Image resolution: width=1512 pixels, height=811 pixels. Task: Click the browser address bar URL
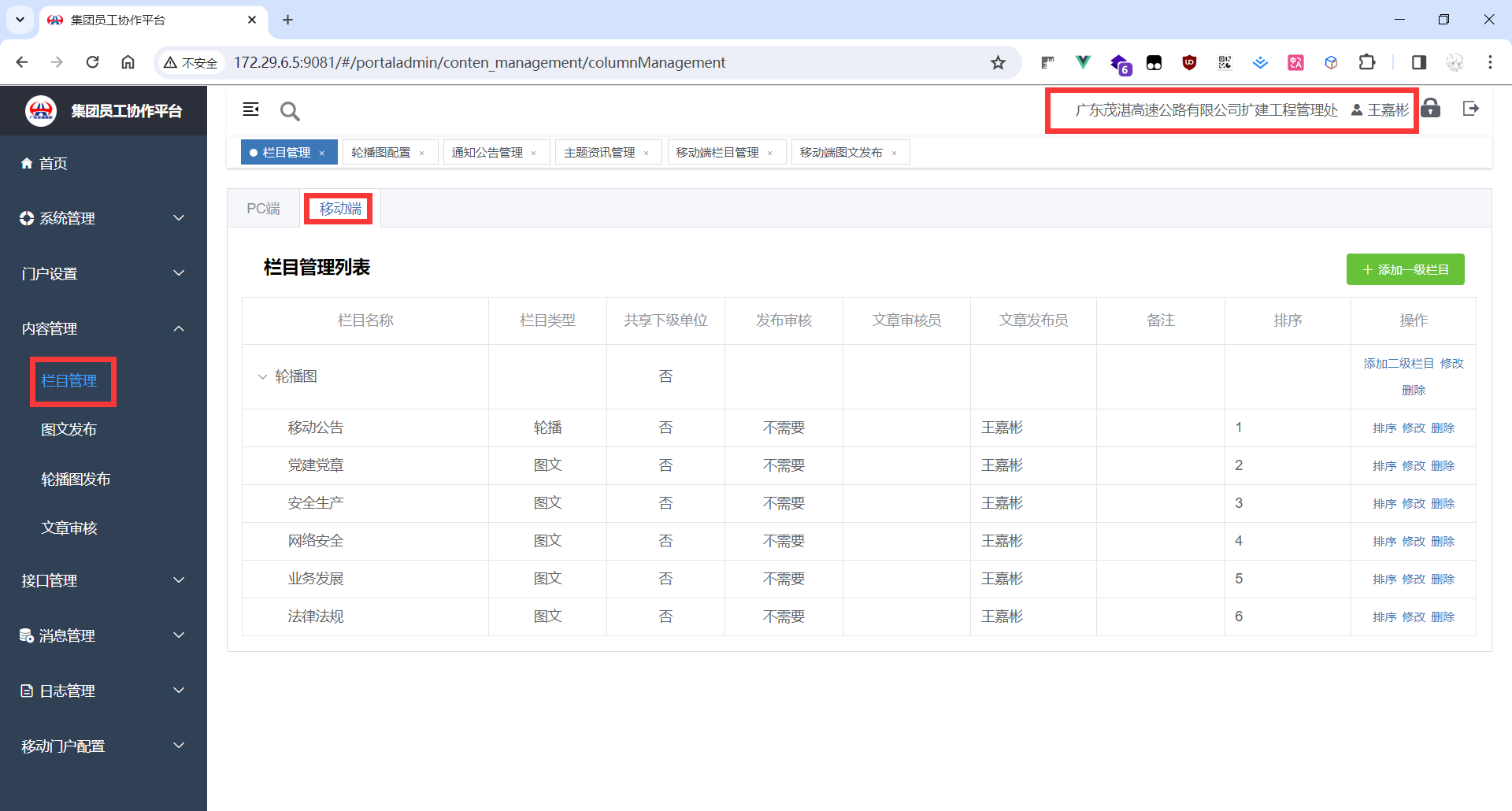(x=479, y=63)
